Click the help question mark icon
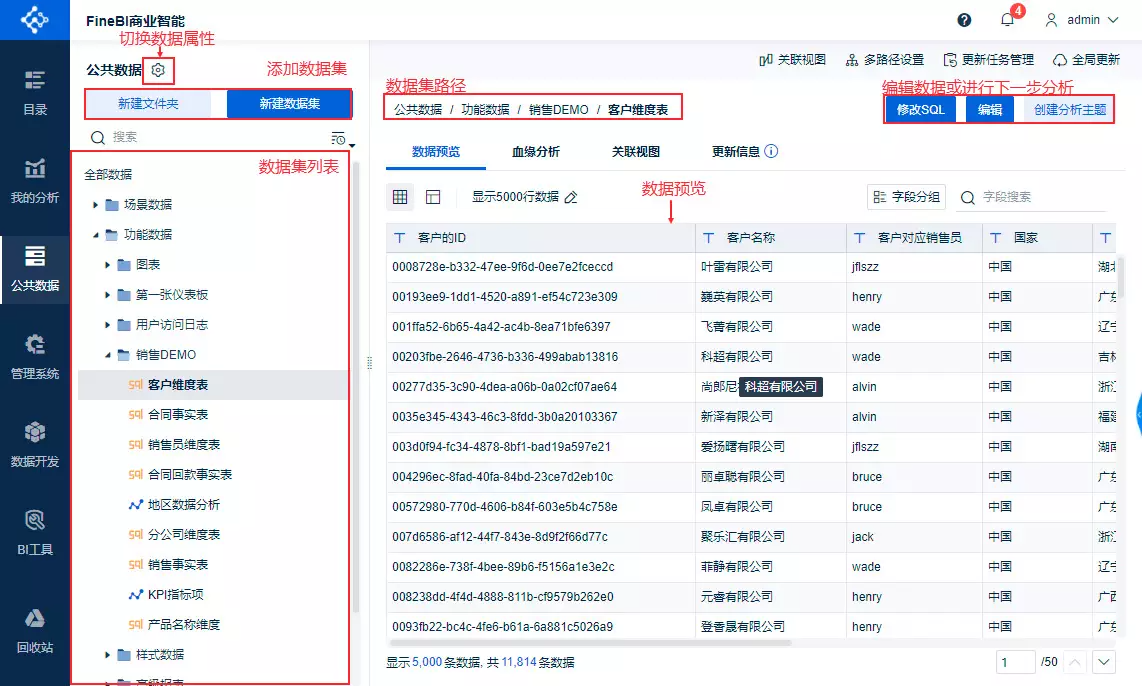 964,20
